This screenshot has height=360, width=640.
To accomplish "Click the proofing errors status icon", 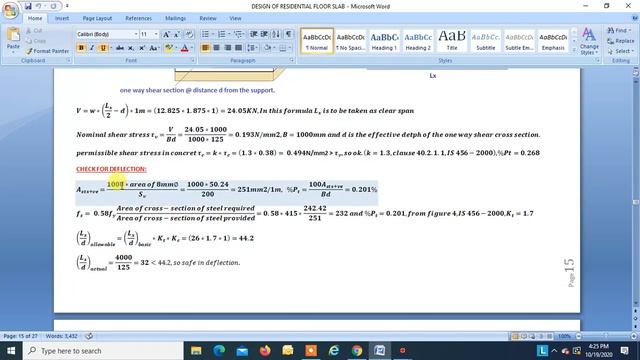I will pos(89,336).
